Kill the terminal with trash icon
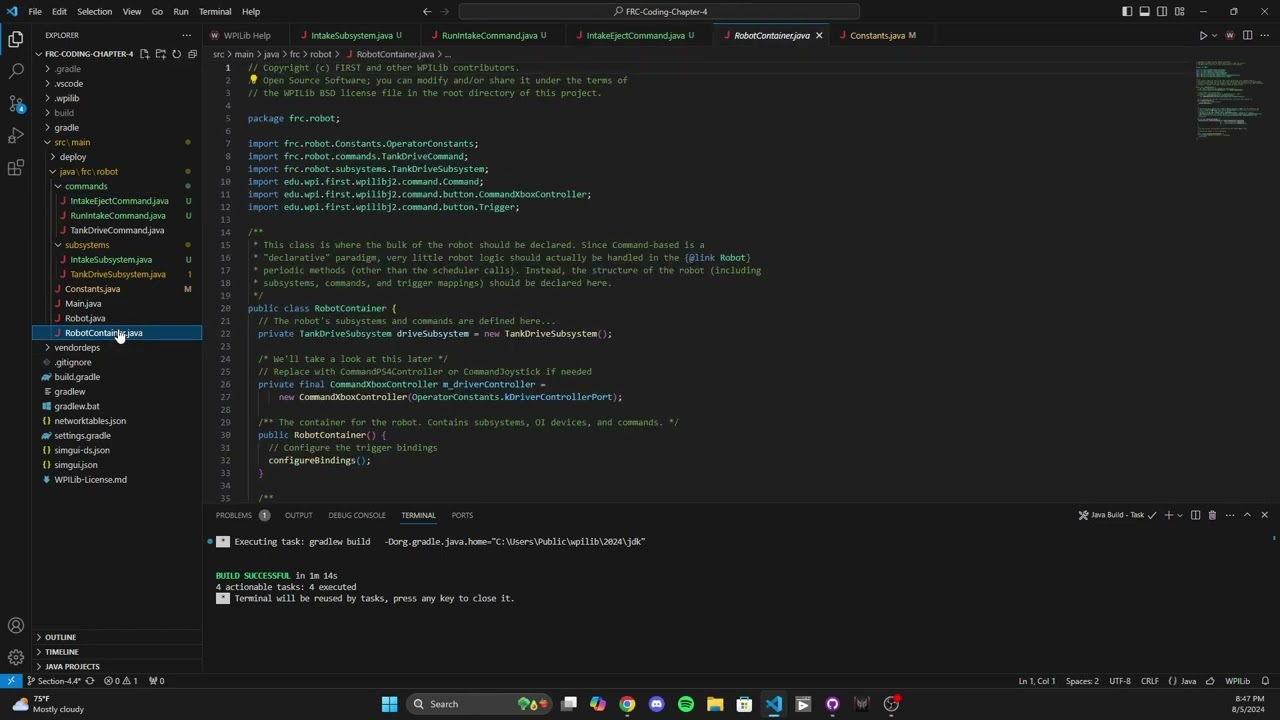1280x720 pixels. click(x=1212, y=515)
